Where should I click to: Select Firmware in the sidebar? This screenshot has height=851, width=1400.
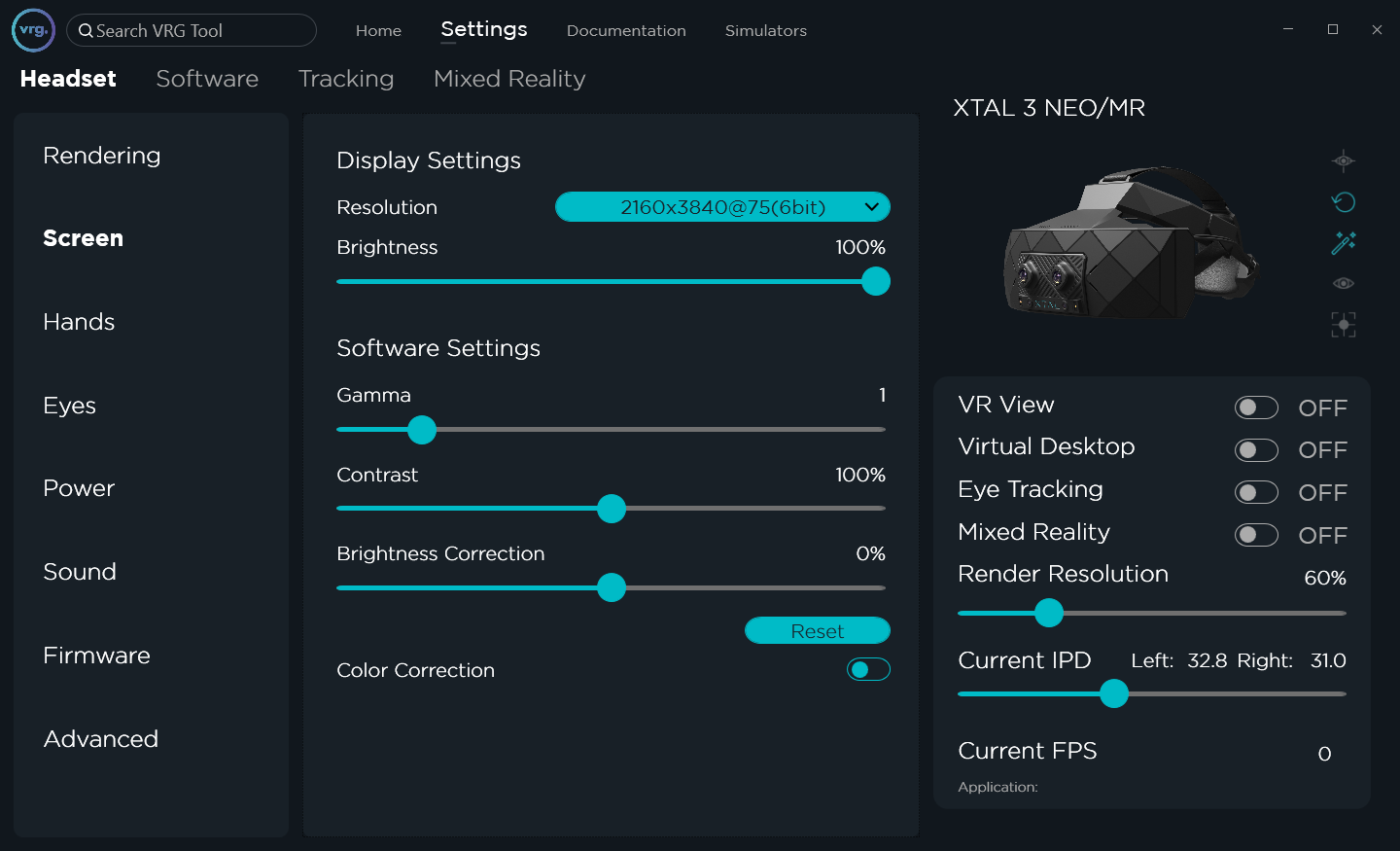[96, 656]
